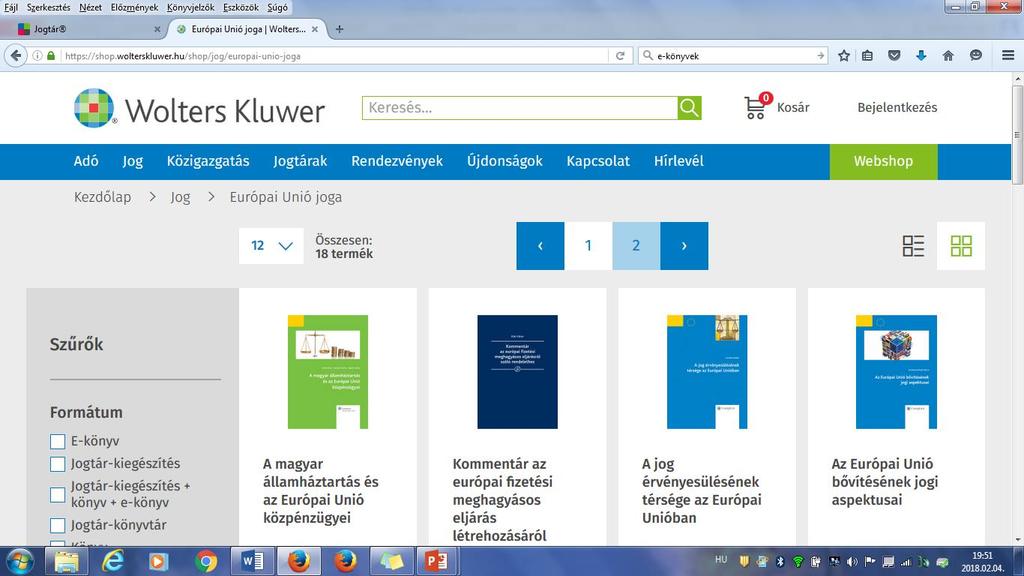The width and height of the screenshot is (1024, 576).
Task: Click the site info icon in address bar
Action: click(x=37, y=56)
